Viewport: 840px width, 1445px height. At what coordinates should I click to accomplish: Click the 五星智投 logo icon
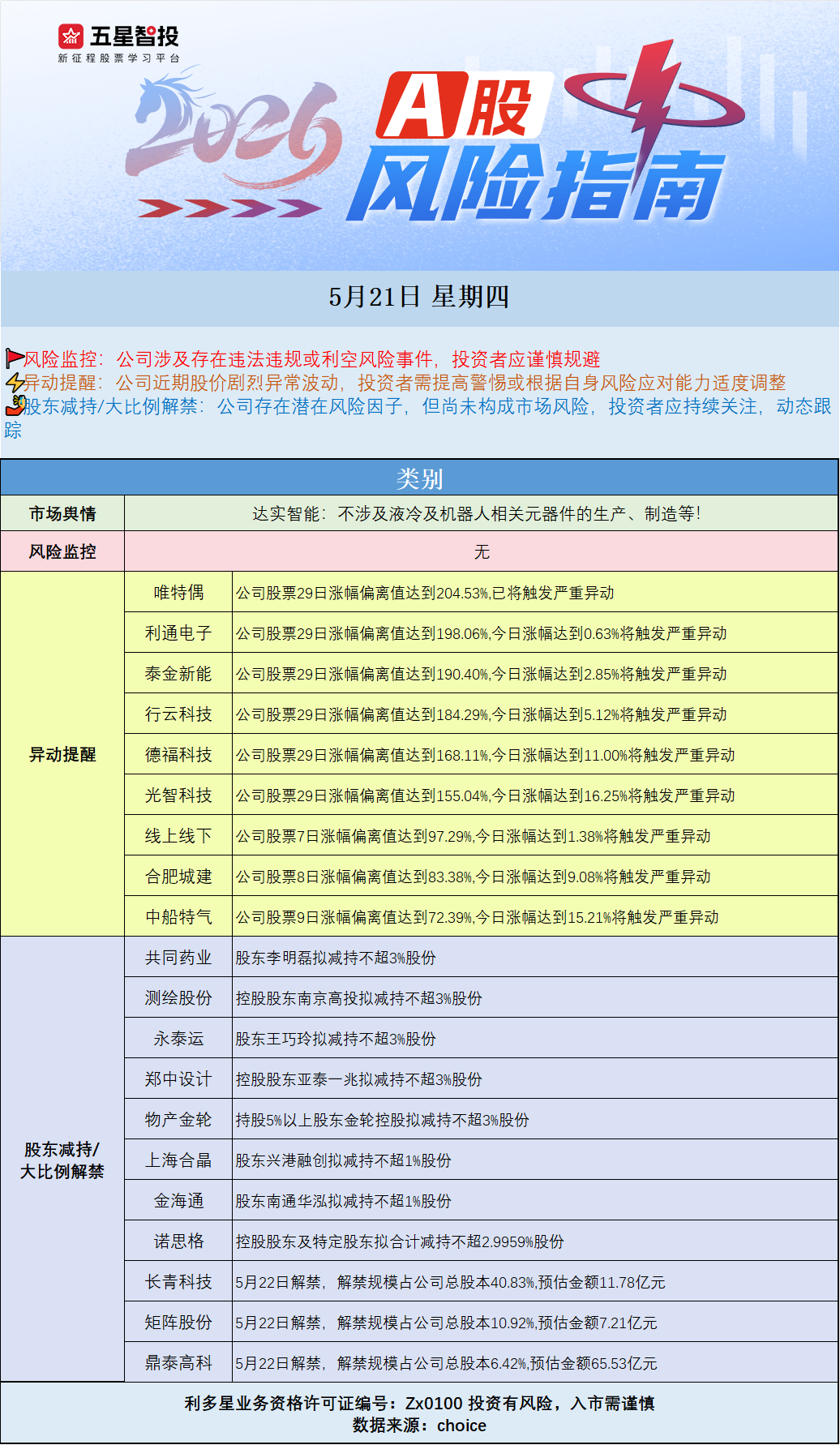pos(71,36)
